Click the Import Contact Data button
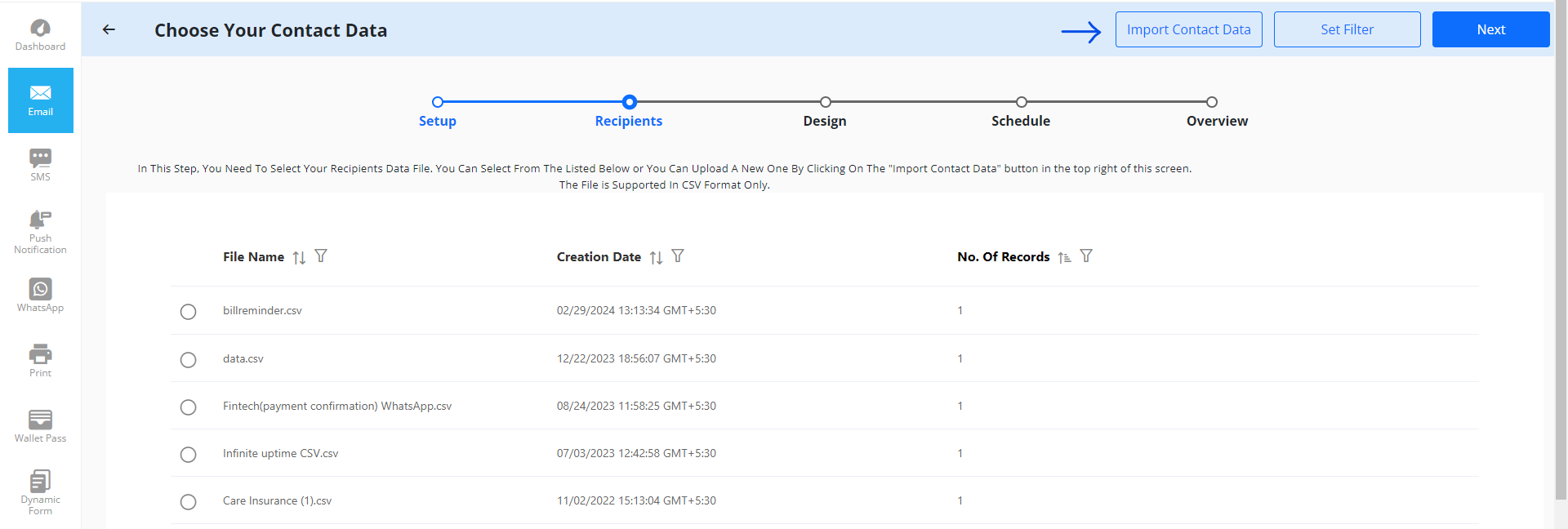This screenshot has height=529, width=1568. 1188,29
